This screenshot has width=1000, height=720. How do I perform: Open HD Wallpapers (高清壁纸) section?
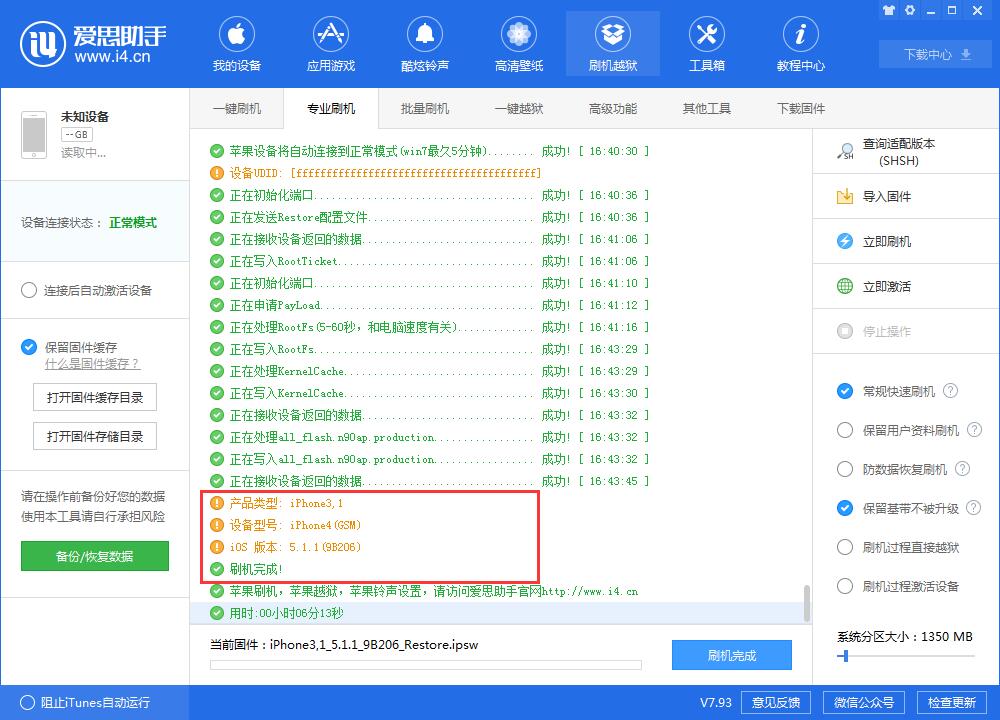point(519,45)
